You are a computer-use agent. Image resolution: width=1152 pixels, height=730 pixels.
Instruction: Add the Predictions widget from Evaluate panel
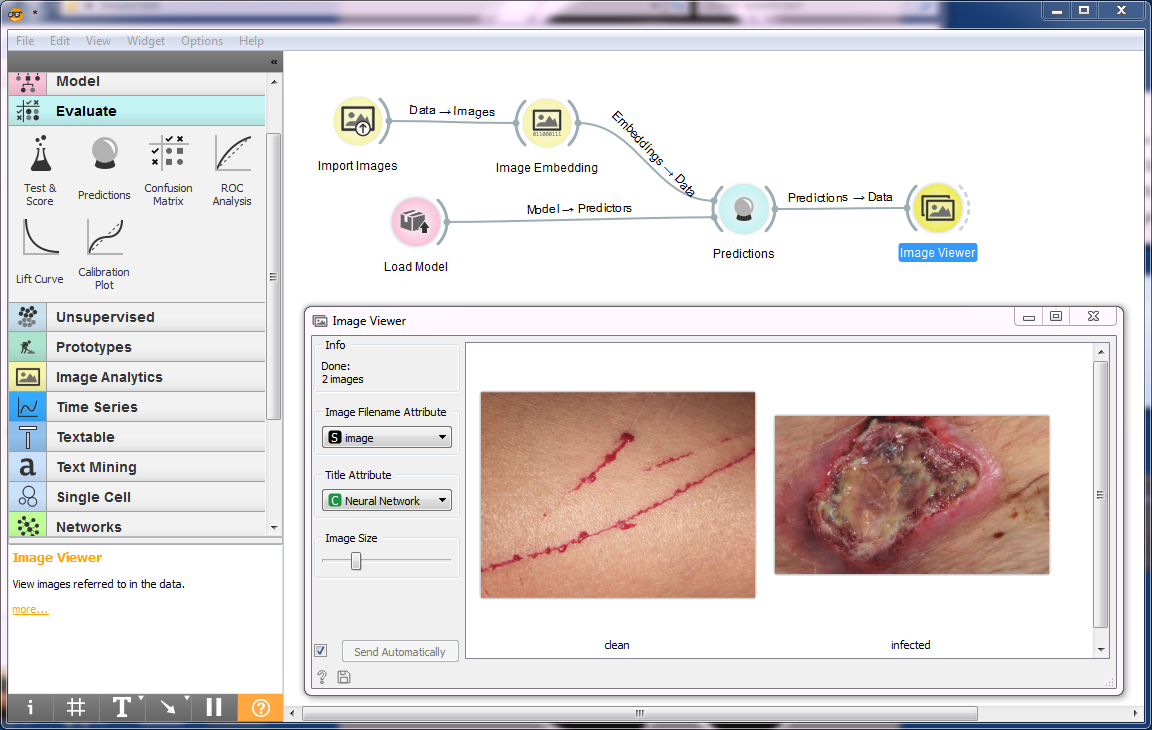[104, 170]
